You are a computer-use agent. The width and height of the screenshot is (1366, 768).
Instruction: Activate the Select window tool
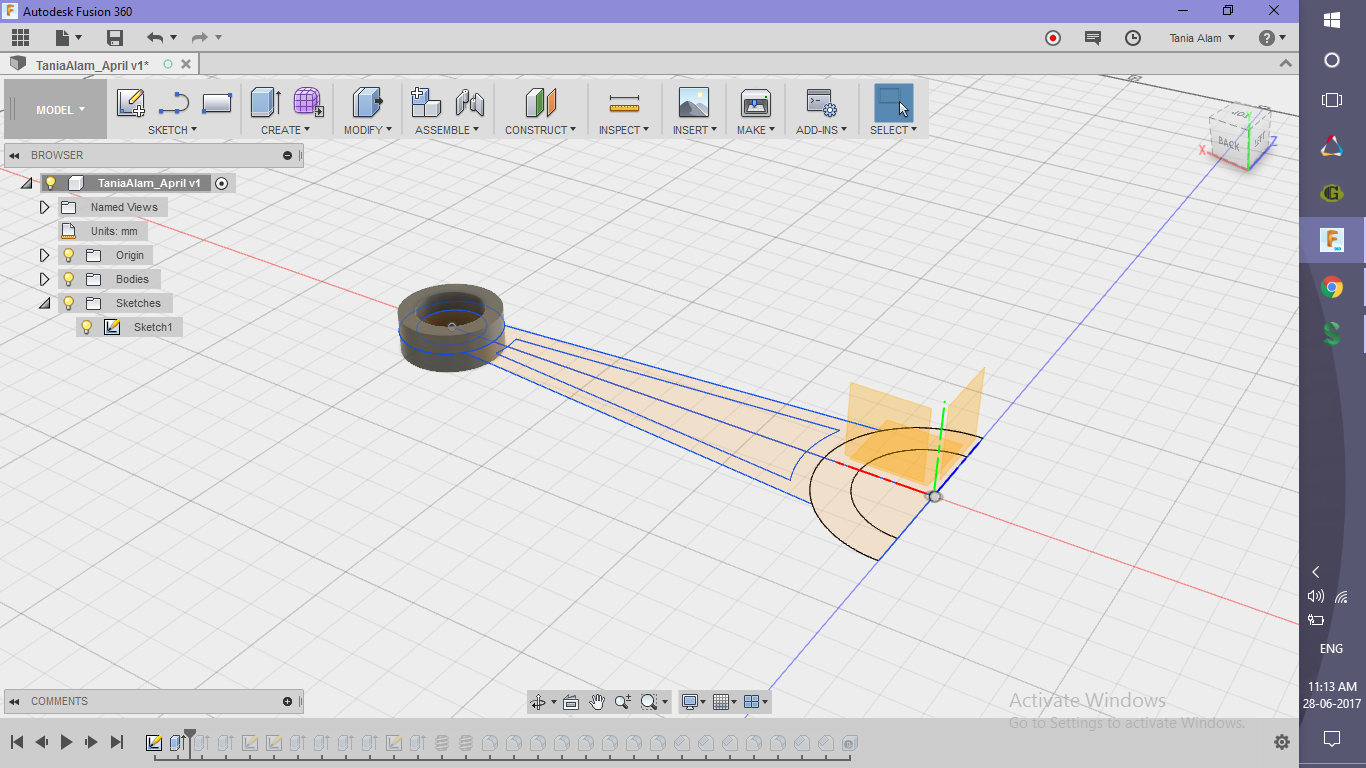[893, 103]
